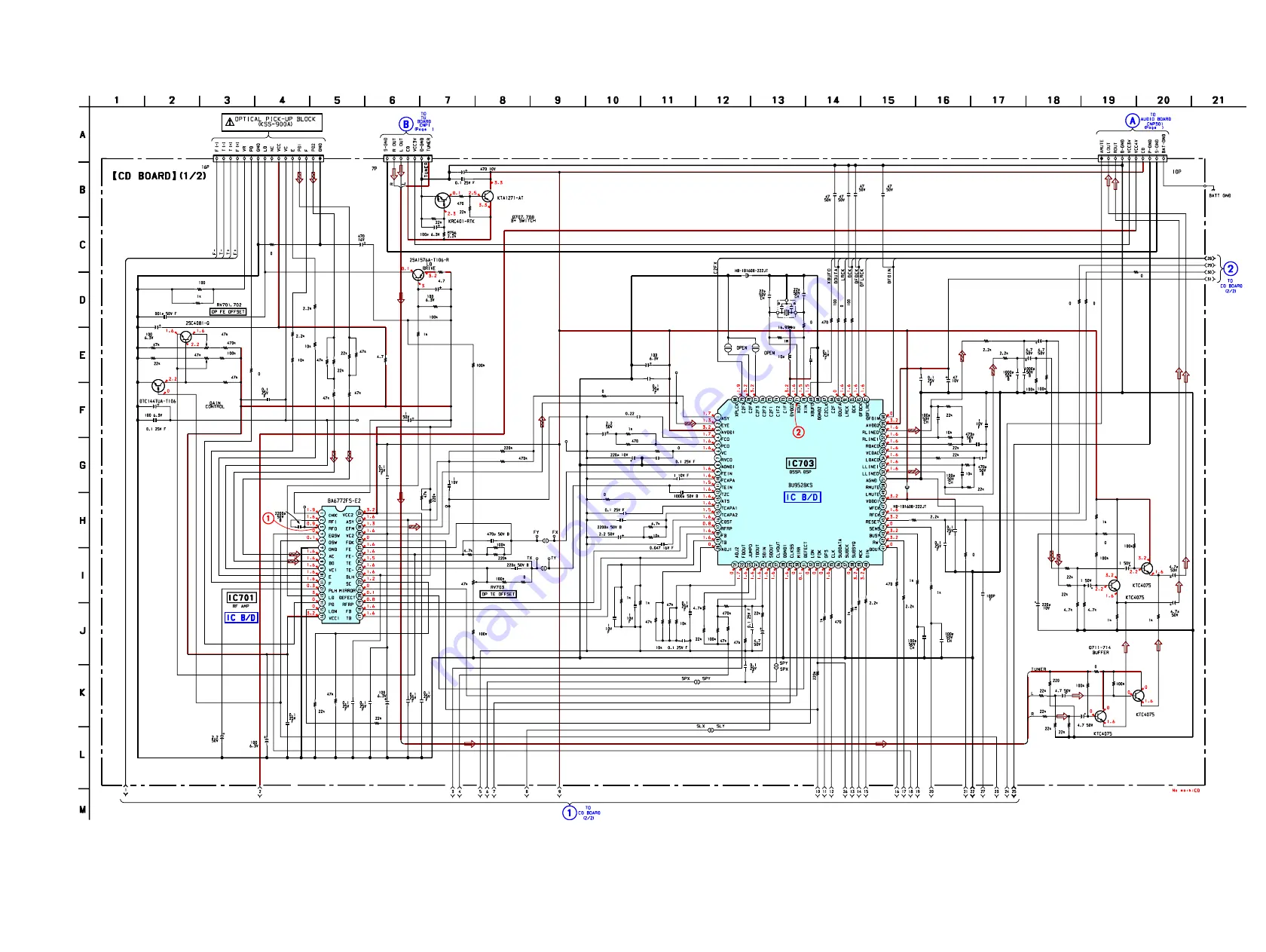Click the 10P connector label
1266x952 pixels.
(x=1177, y=172)
